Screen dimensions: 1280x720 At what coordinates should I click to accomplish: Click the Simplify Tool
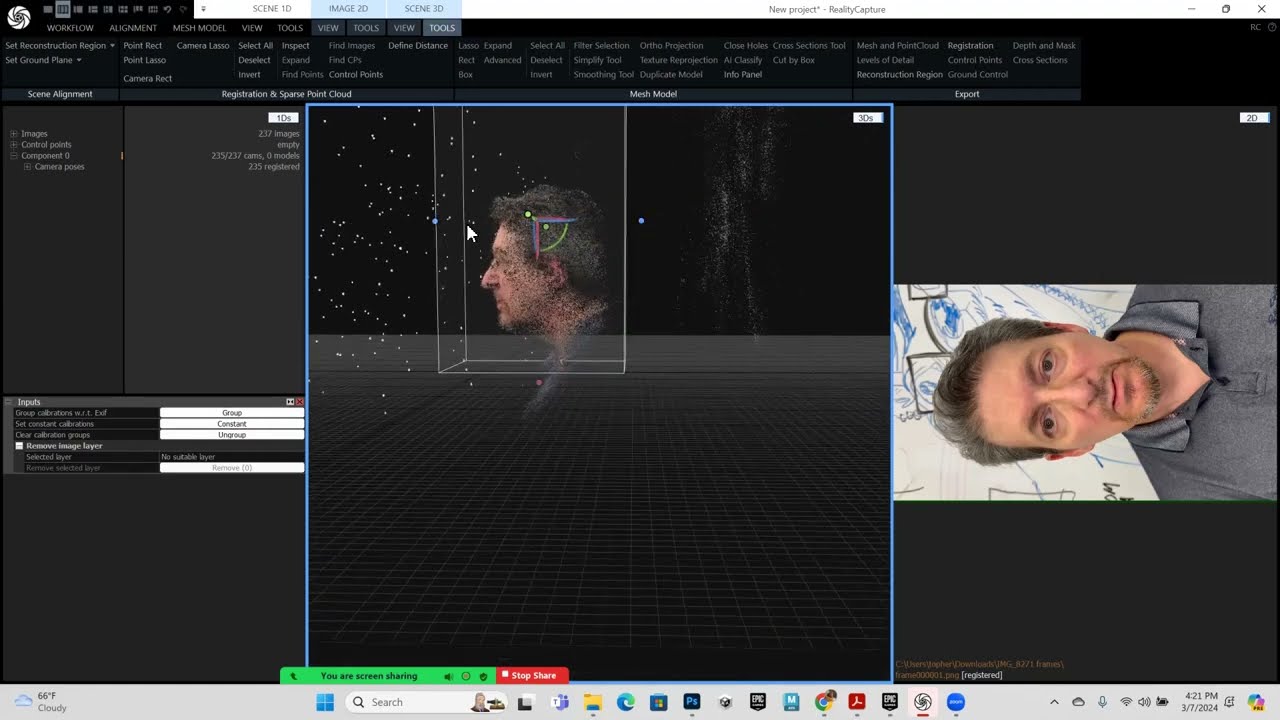pos(597,60)
